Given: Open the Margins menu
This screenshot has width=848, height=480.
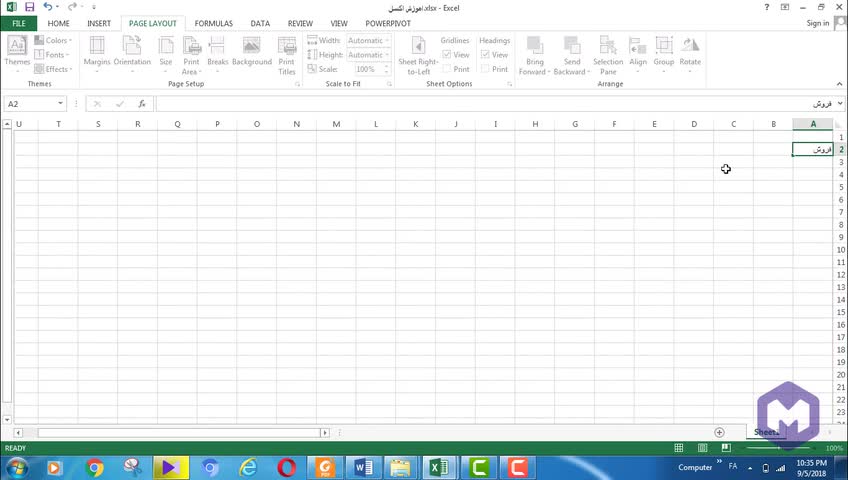Looking at the screenshot, I should [97, 54].
